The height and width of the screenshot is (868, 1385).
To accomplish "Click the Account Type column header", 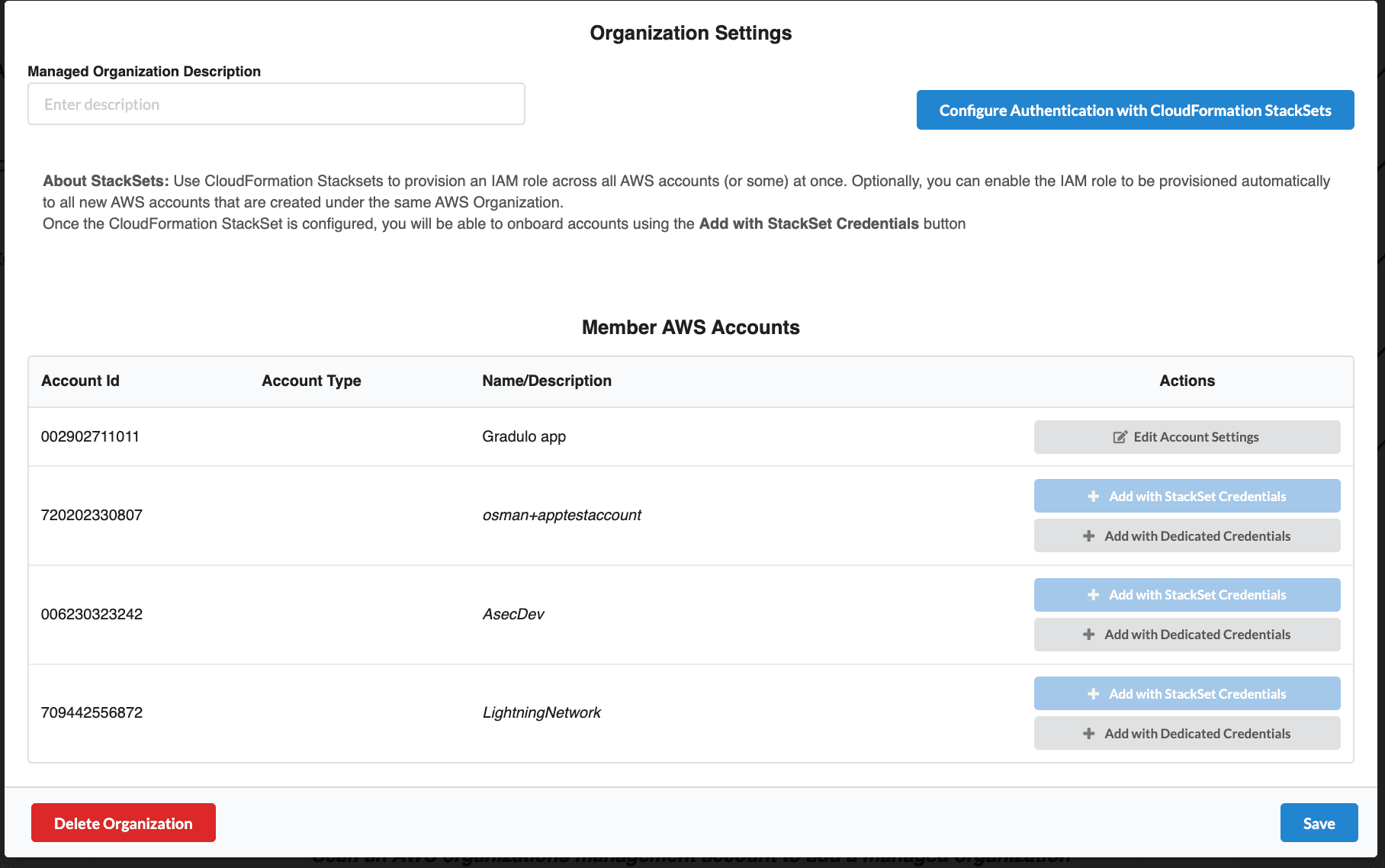I will [x=311, y=381].
